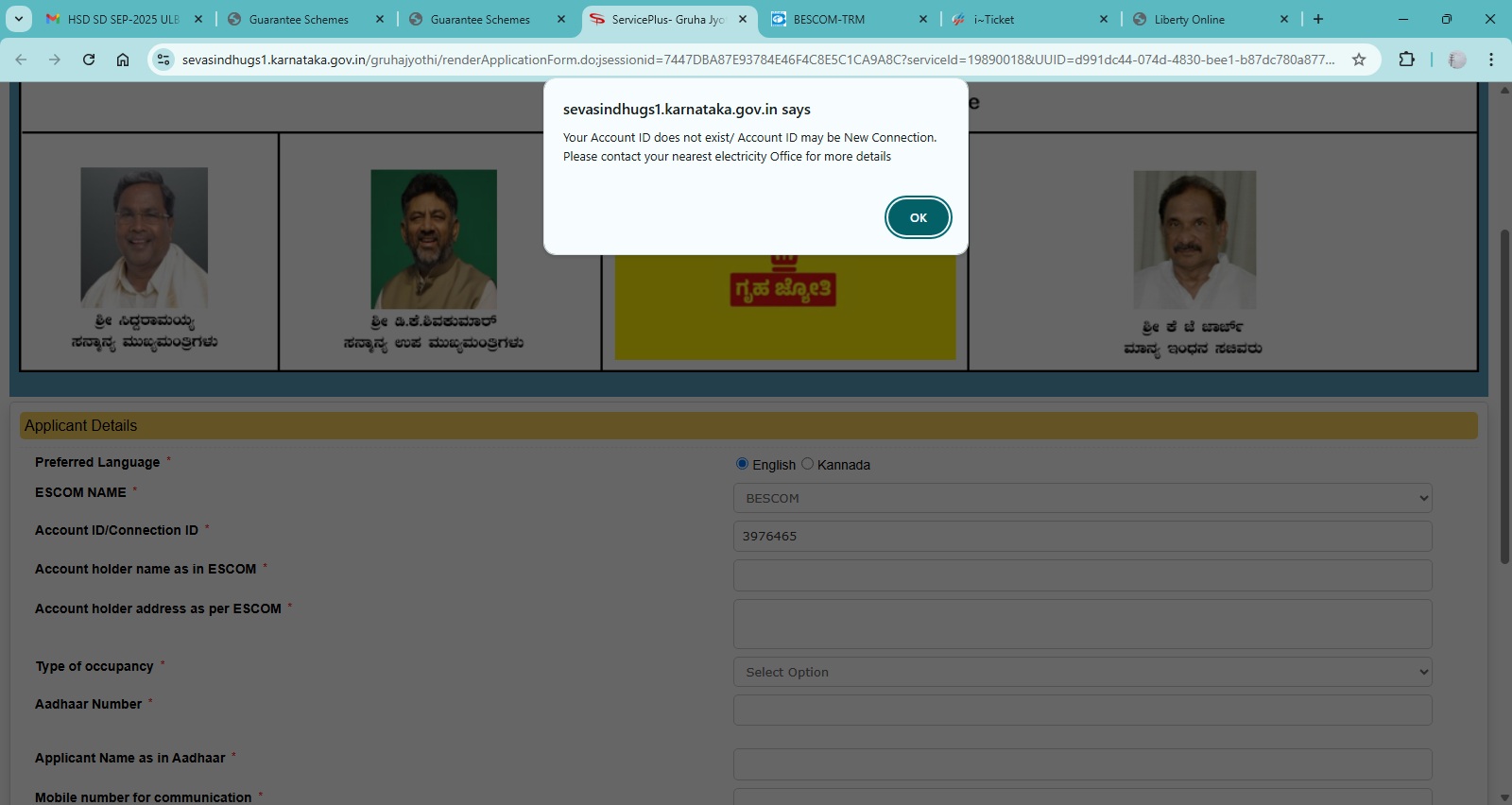Click the scrollbar down arrow
1512x805 pixels.
pyautogui.click(x=1504, y=797)
